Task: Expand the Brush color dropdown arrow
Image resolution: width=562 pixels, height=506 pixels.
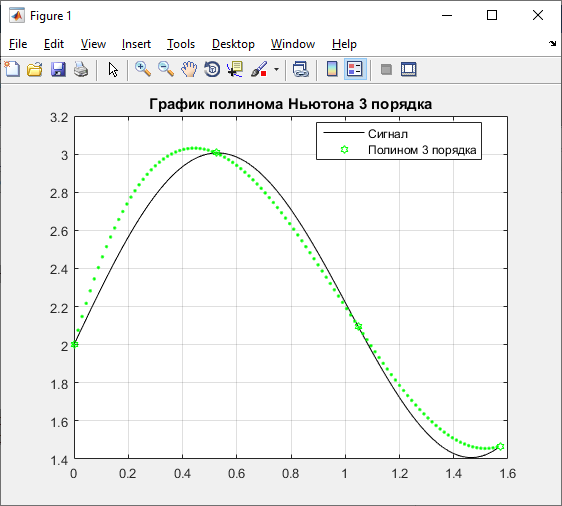Action: coord(276,69)
